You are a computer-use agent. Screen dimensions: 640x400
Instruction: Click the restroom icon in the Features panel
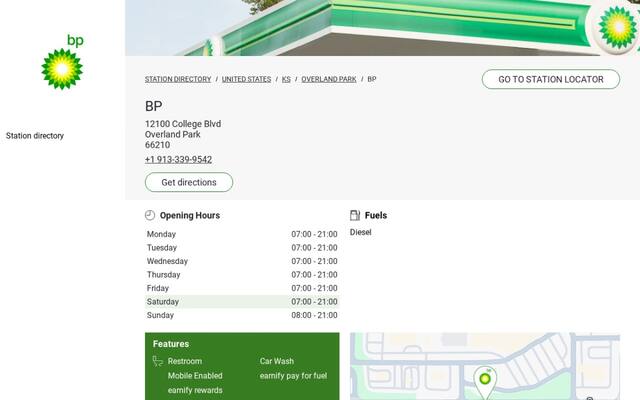tap(158, 361)
